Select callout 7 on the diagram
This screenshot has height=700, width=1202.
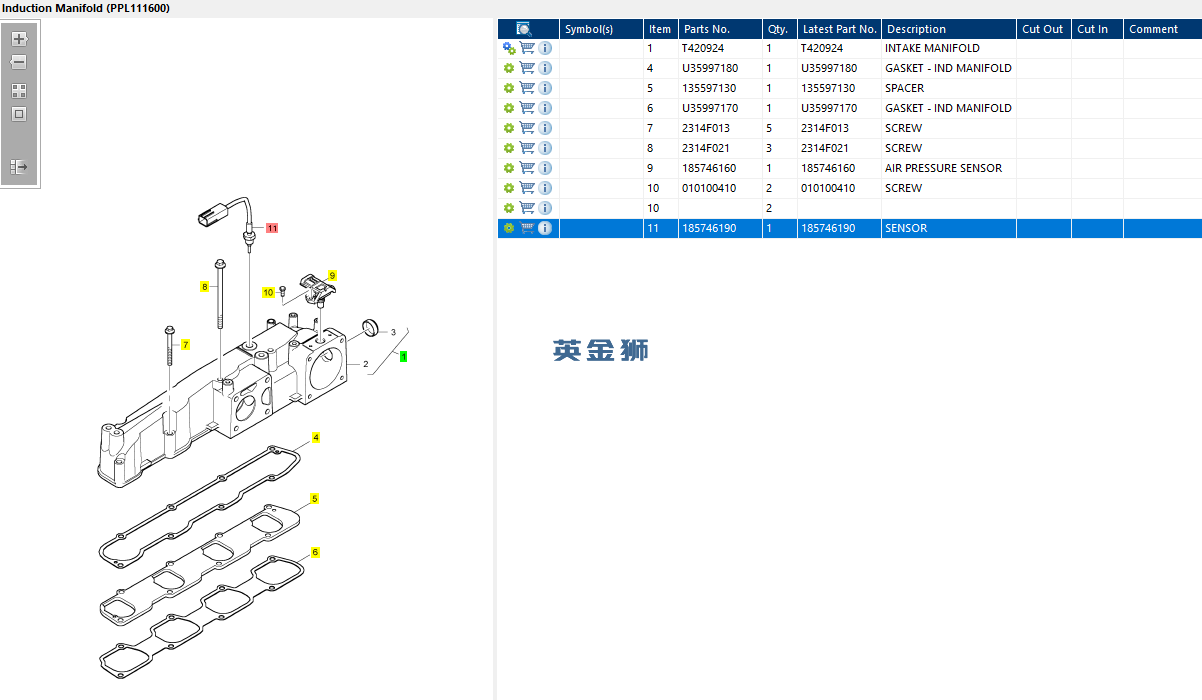click(185, 345)
